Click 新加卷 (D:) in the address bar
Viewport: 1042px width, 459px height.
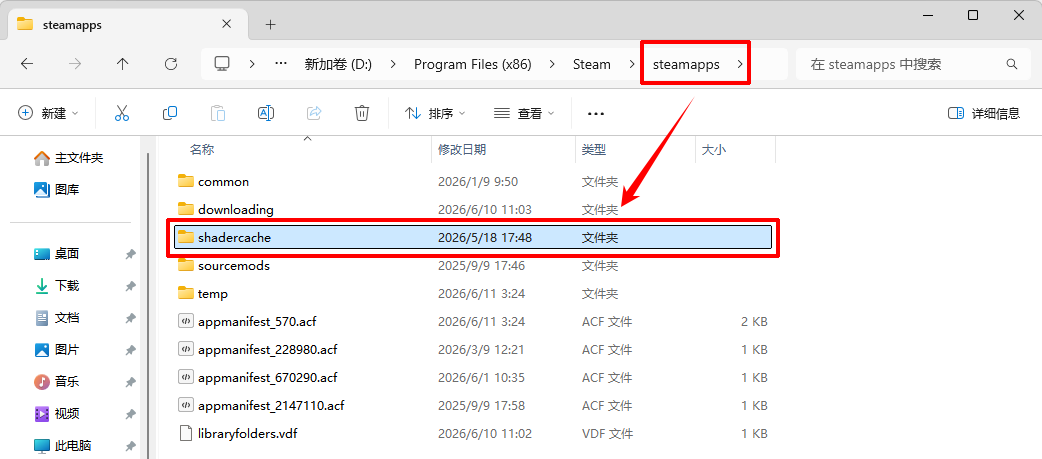pos(338,64)
